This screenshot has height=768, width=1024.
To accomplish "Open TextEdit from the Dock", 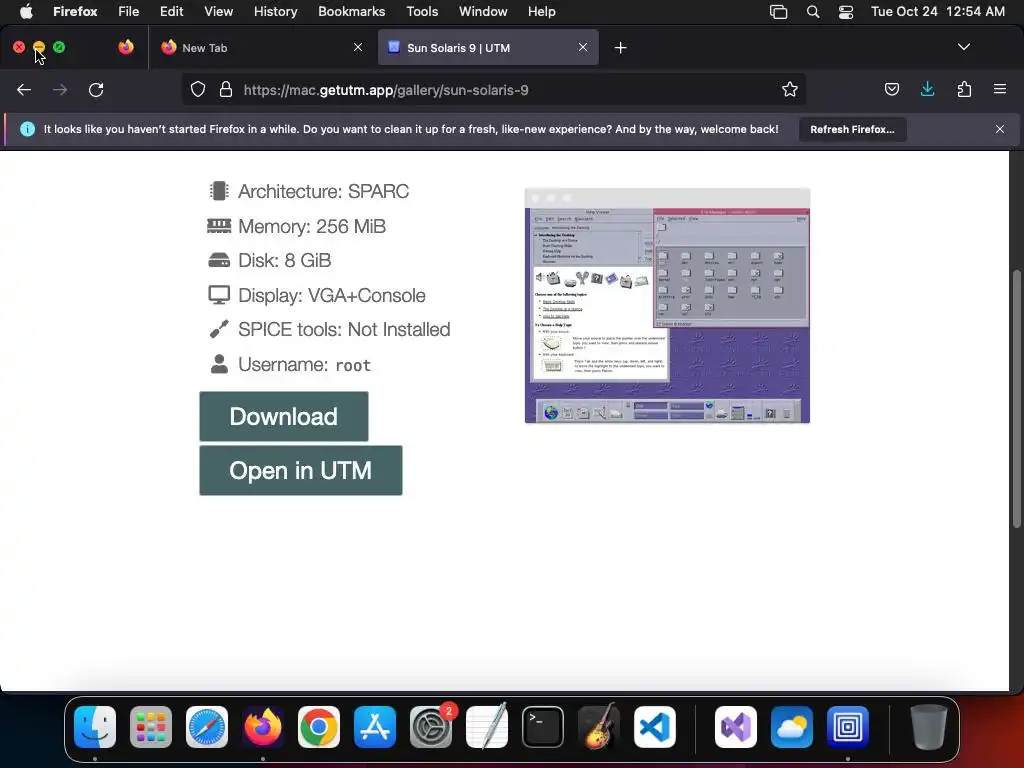I will (x=487, y=727).
